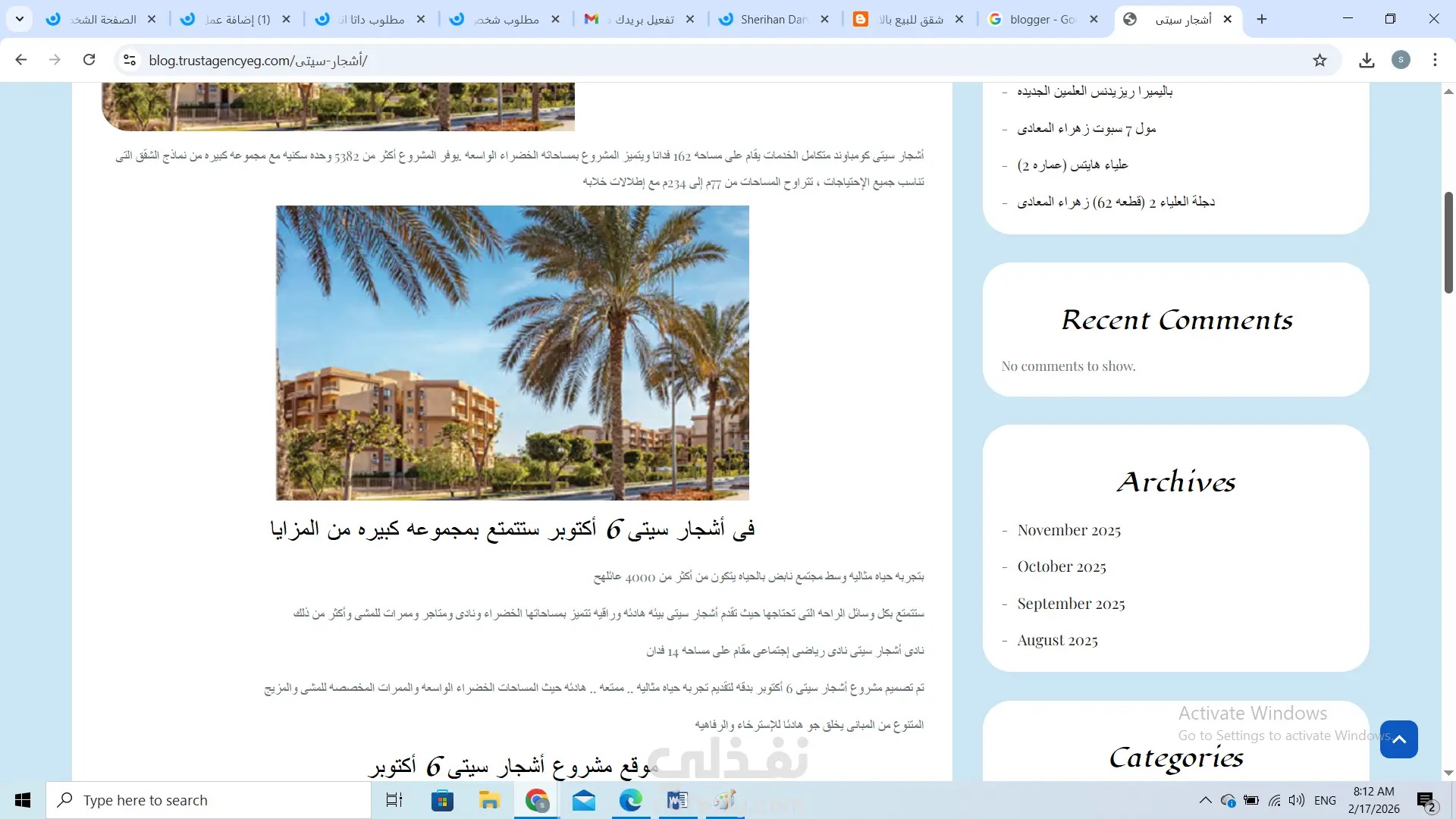Open a new browser tab
Screen dimensions: 1456x819
[1262, 19]
